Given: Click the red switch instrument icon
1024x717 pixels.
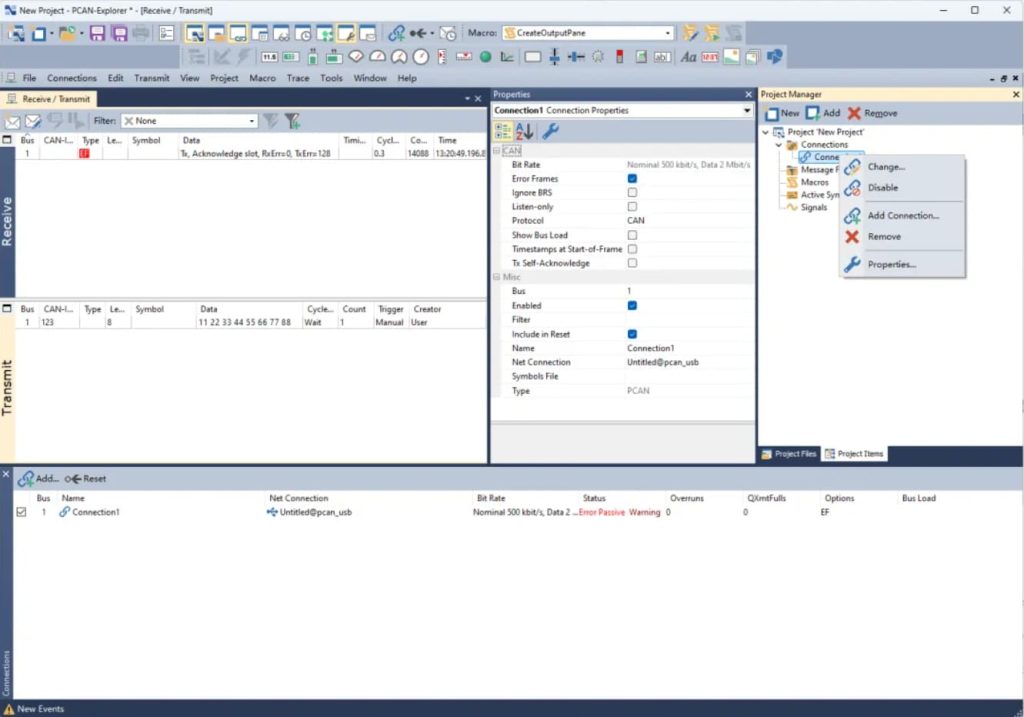Looking at the screenshot, I should (x=619, y=57).
